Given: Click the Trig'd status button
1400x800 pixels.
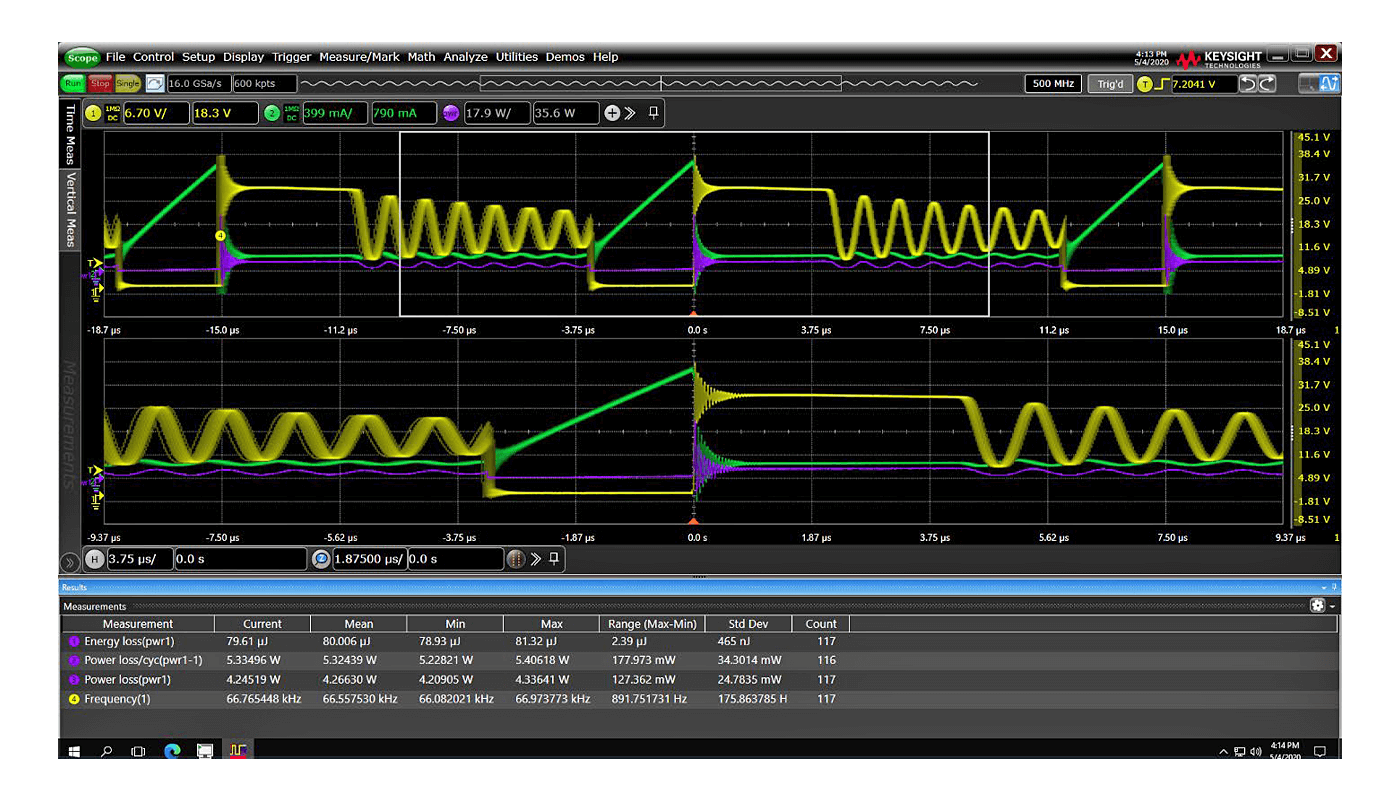Looking at the screenshot, I should (1110, 84).
